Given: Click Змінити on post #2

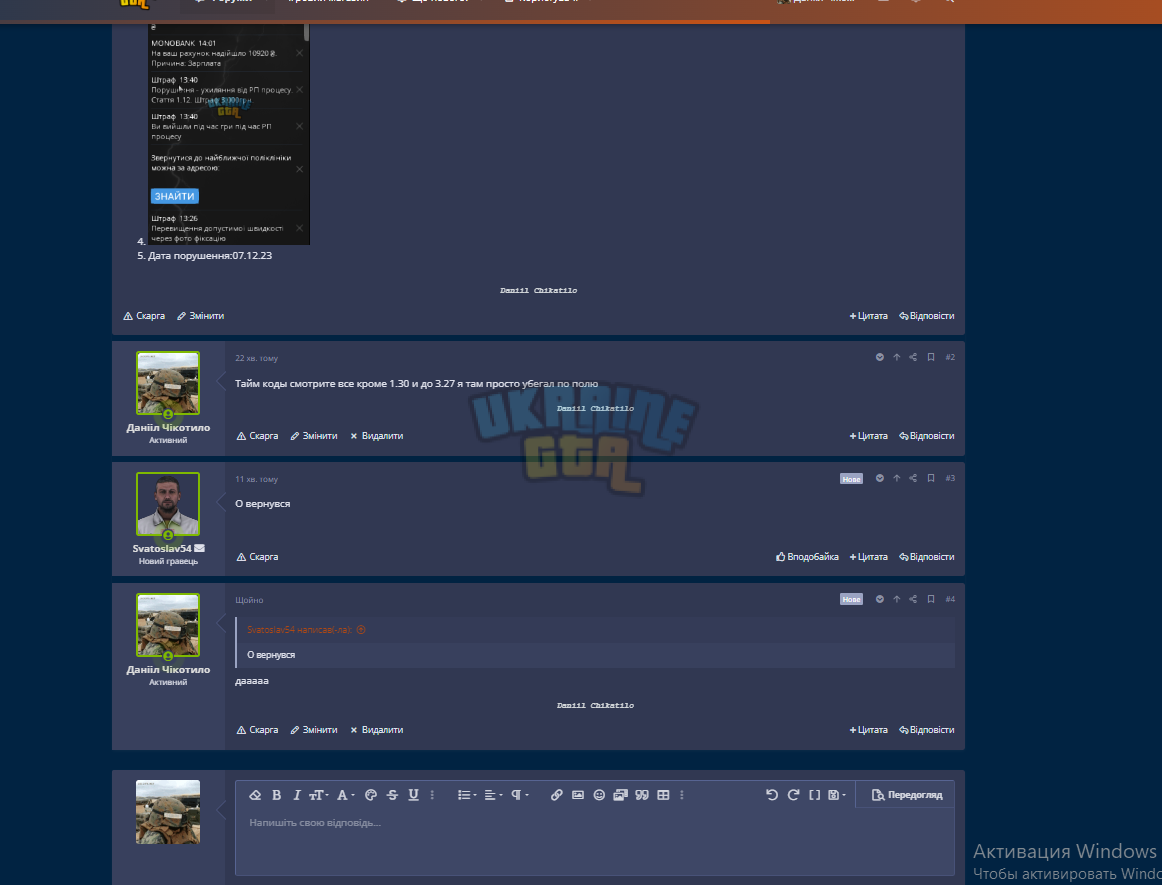Looking at the screenshot, I should click(x=313, y=436).
